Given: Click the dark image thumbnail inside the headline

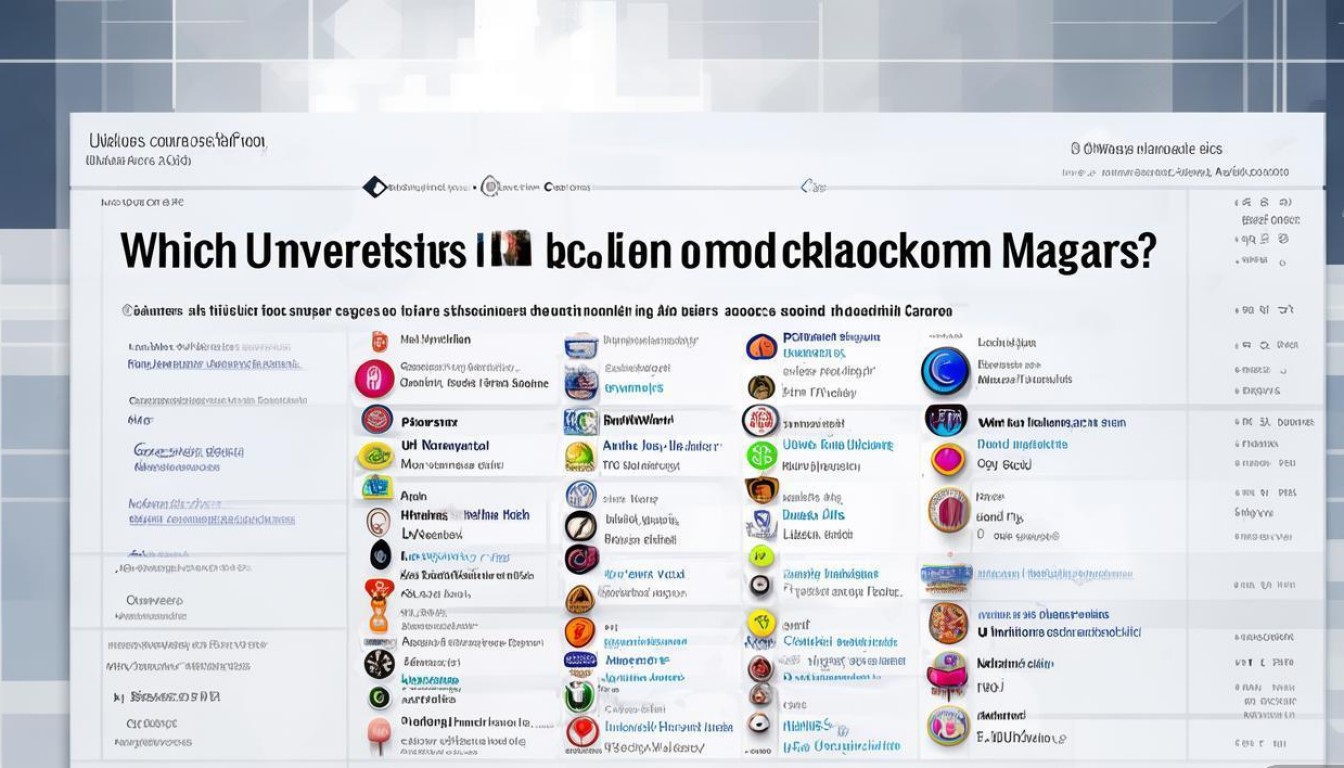Looking at the screenshot, I should pyautogui.click(x=515, y=249).
